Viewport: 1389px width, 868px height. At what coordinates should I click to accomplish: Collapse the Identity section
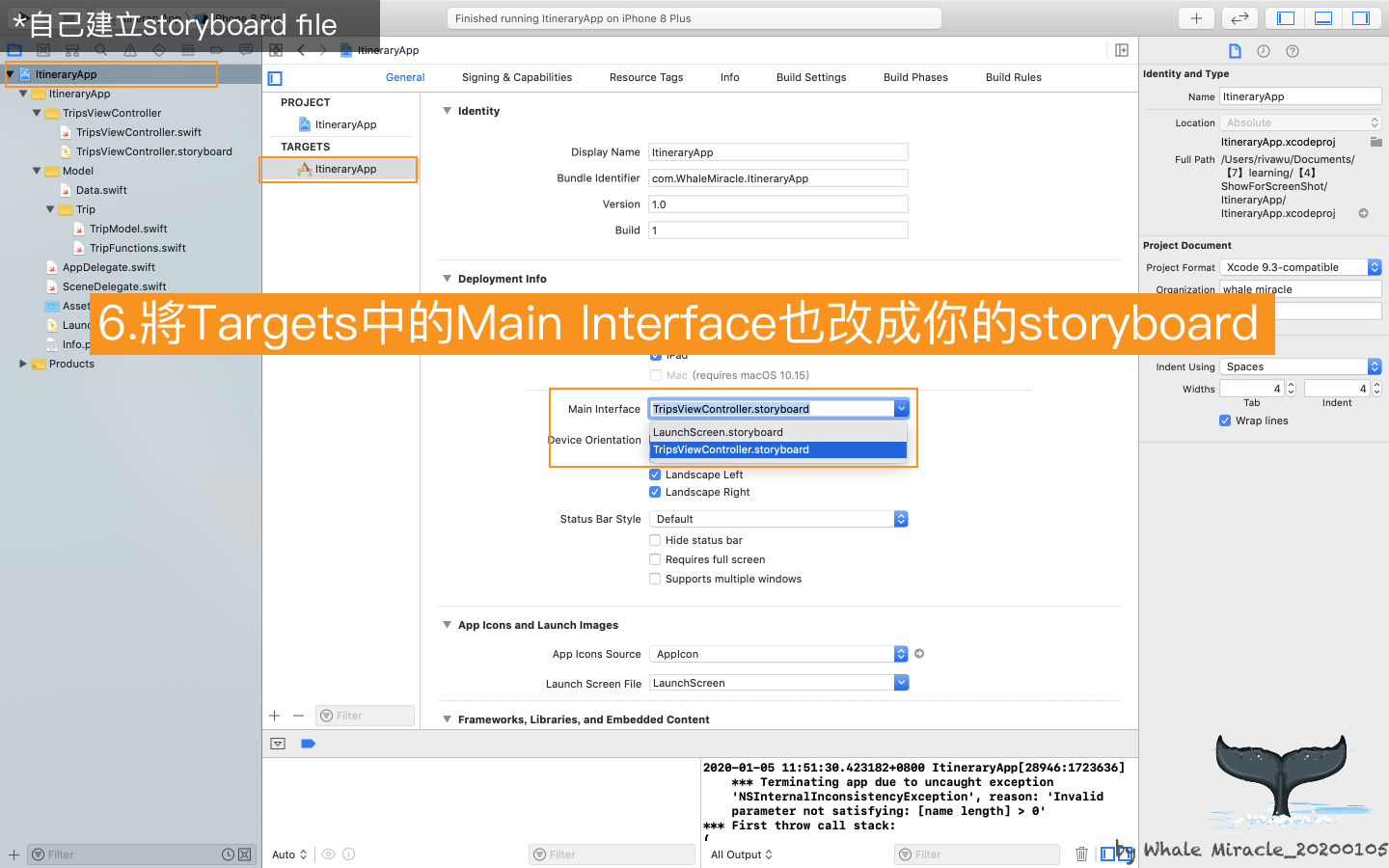(447, 111)
